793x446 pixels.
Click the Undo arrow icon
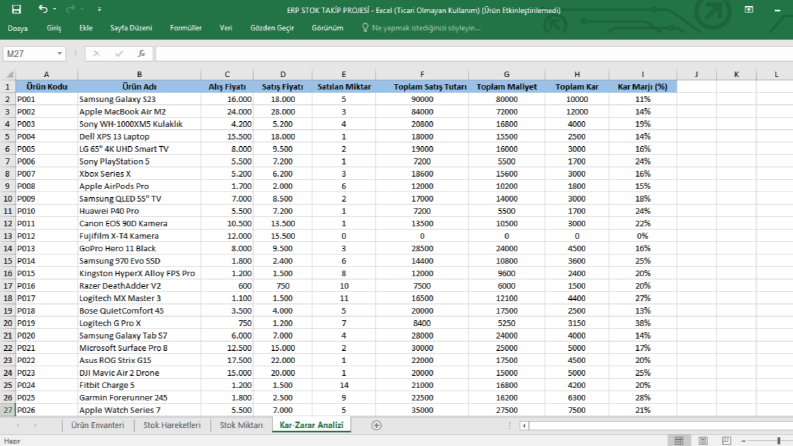[42, 9]
